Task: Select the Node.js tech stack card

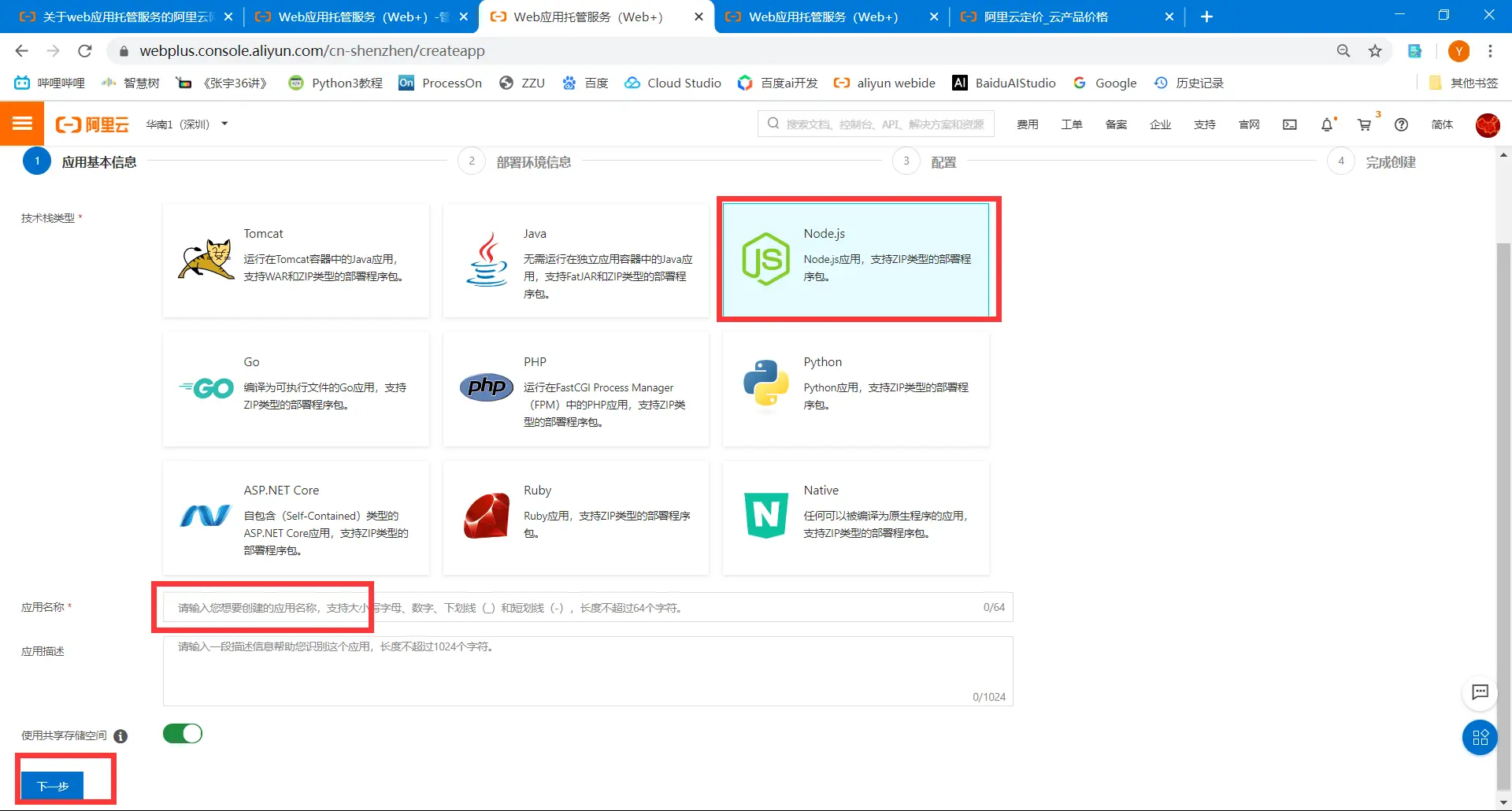Action: (856, 261)
